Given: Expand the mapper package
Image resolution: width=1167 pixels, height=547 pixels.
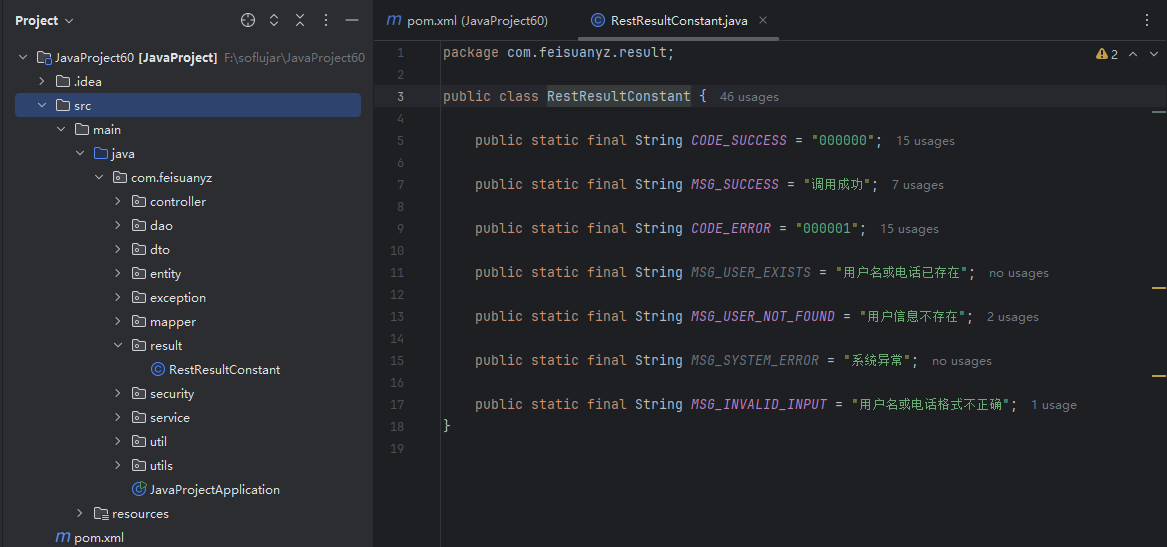Looking at the screenshot, I should pyautogui.click(x=118, y=322).
